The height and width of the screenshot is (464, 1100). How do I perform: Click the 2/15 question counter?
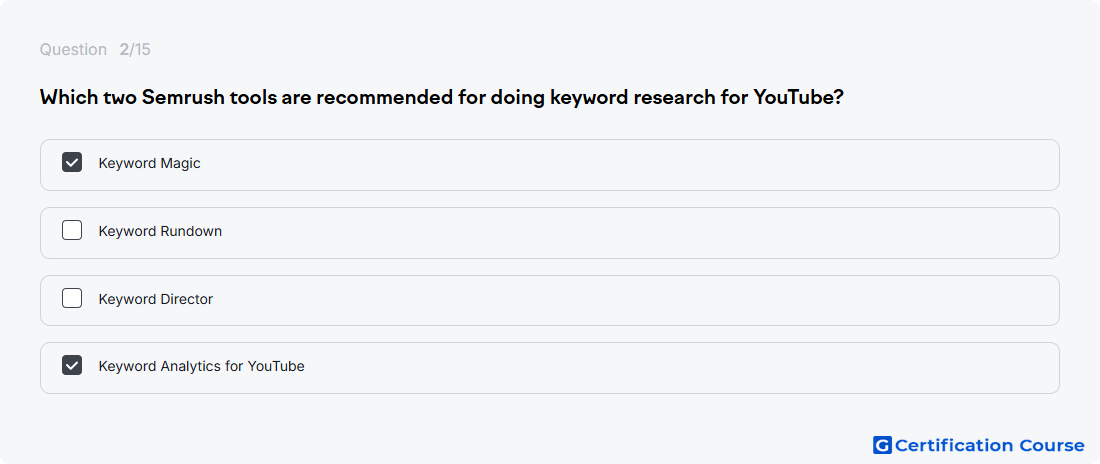pos(135,50)
